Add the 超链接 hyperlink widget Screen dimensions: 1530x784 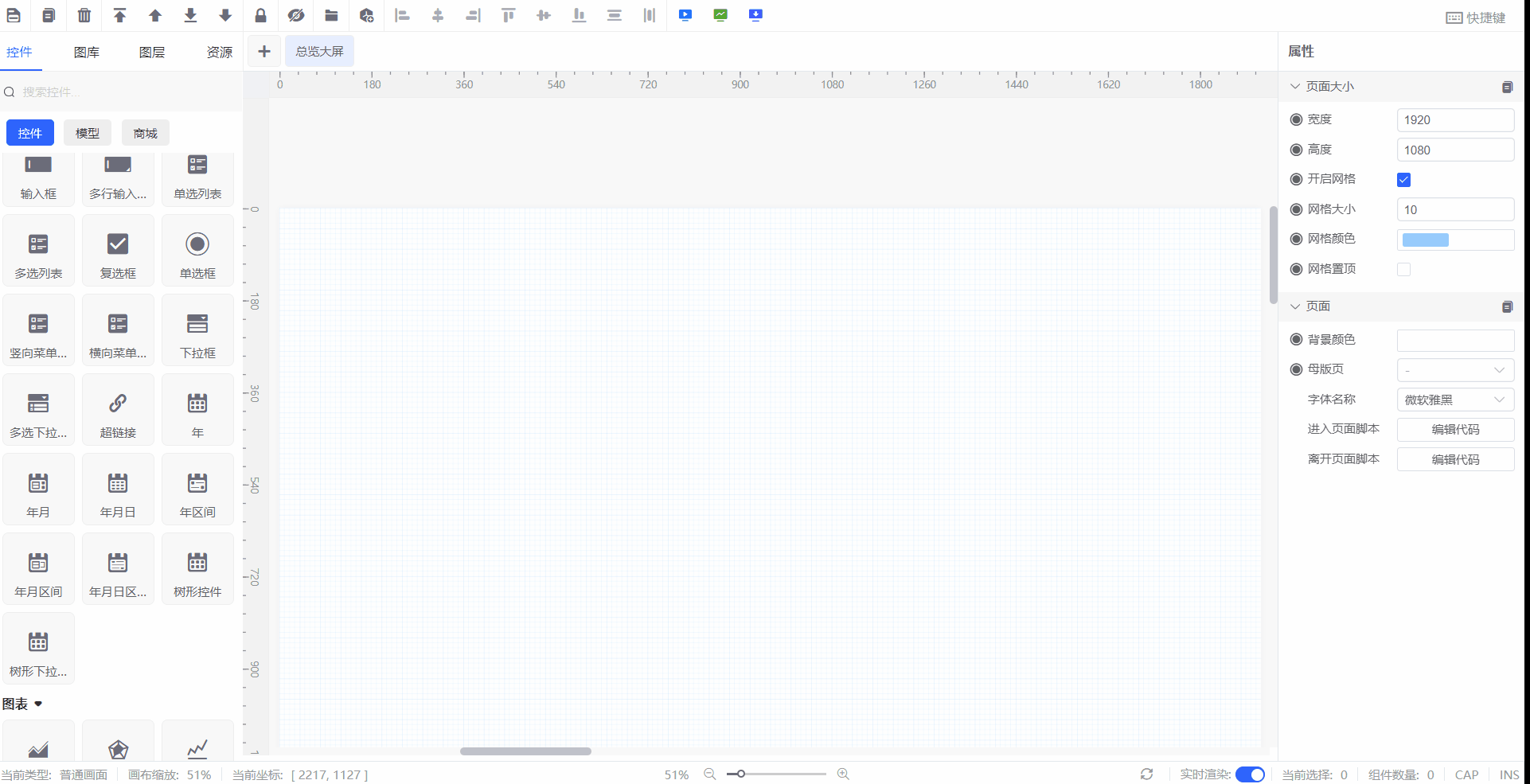[118, 411]
